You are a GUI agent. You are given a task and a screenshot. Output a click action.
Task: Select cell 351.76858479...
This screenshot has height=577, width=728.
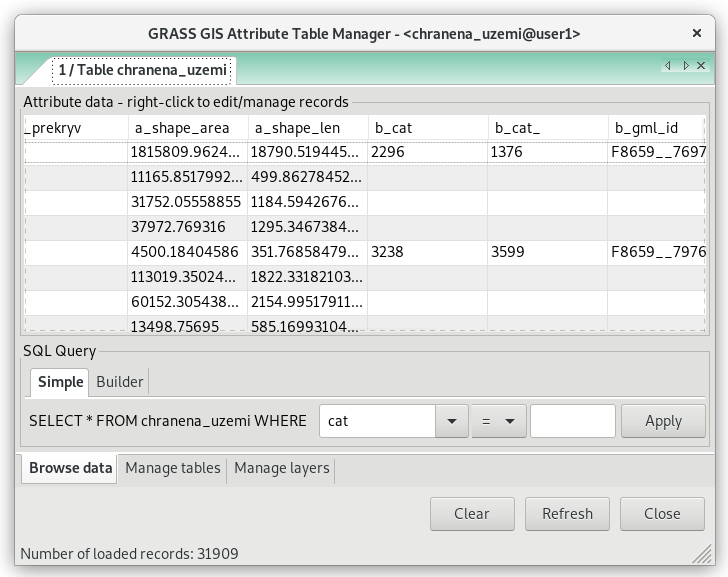click(x=307, y=253)
